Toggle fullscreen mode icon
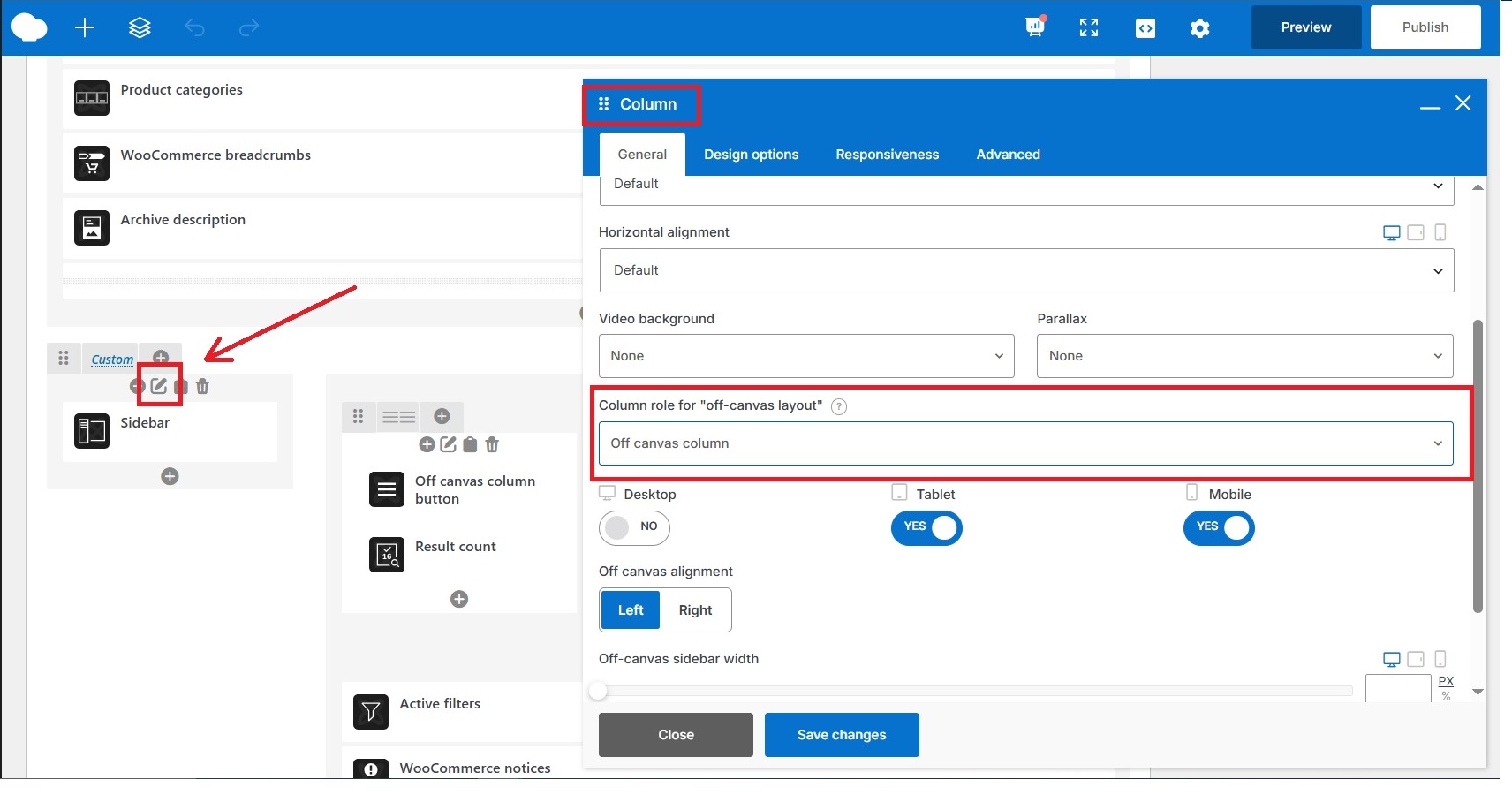1512x795 pixels. (x=1089, y=27)
